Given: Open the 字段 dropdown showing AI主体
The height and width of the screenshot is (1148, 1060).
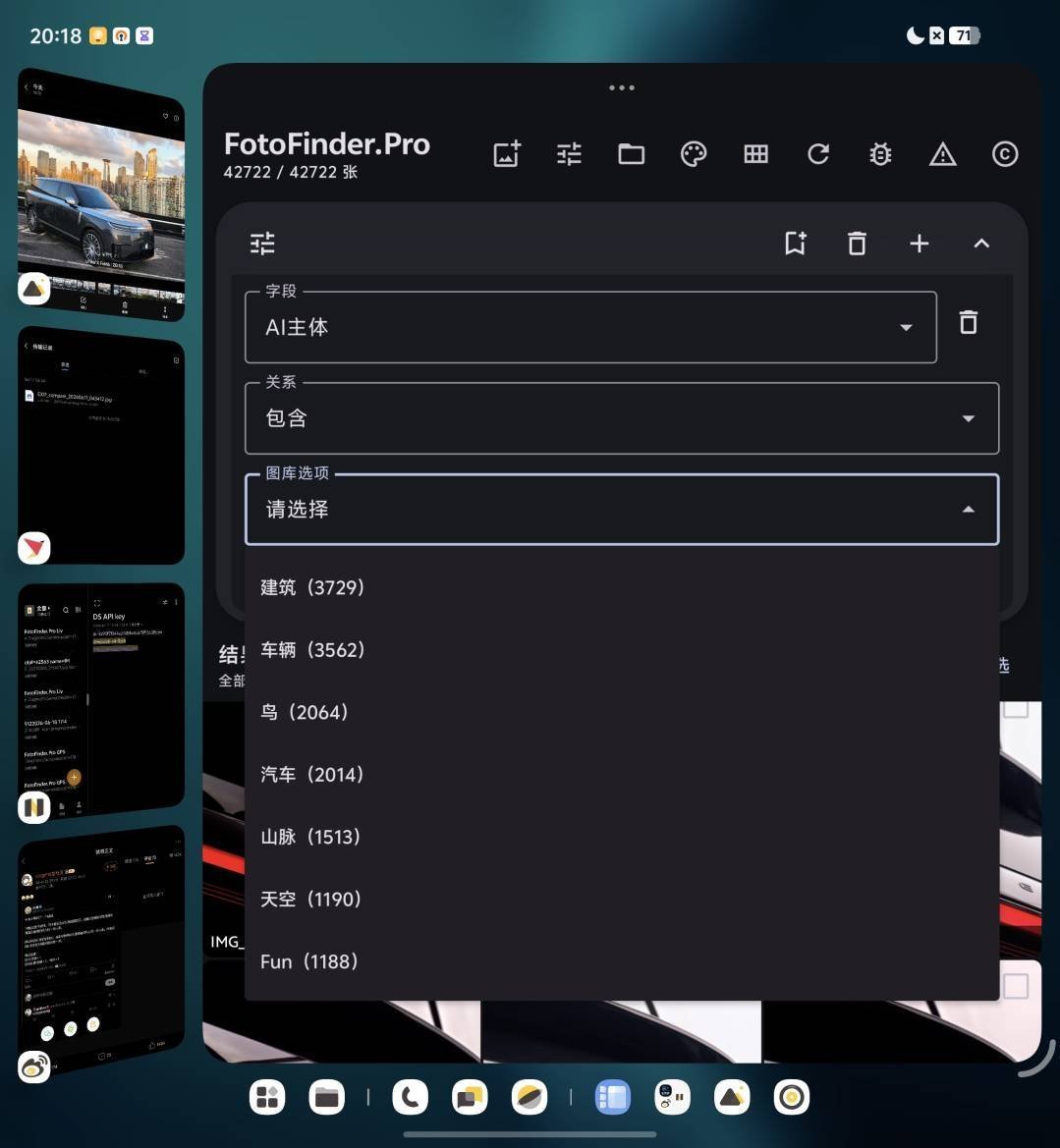Looking at the screenshot, I should (x=590, y=327).
